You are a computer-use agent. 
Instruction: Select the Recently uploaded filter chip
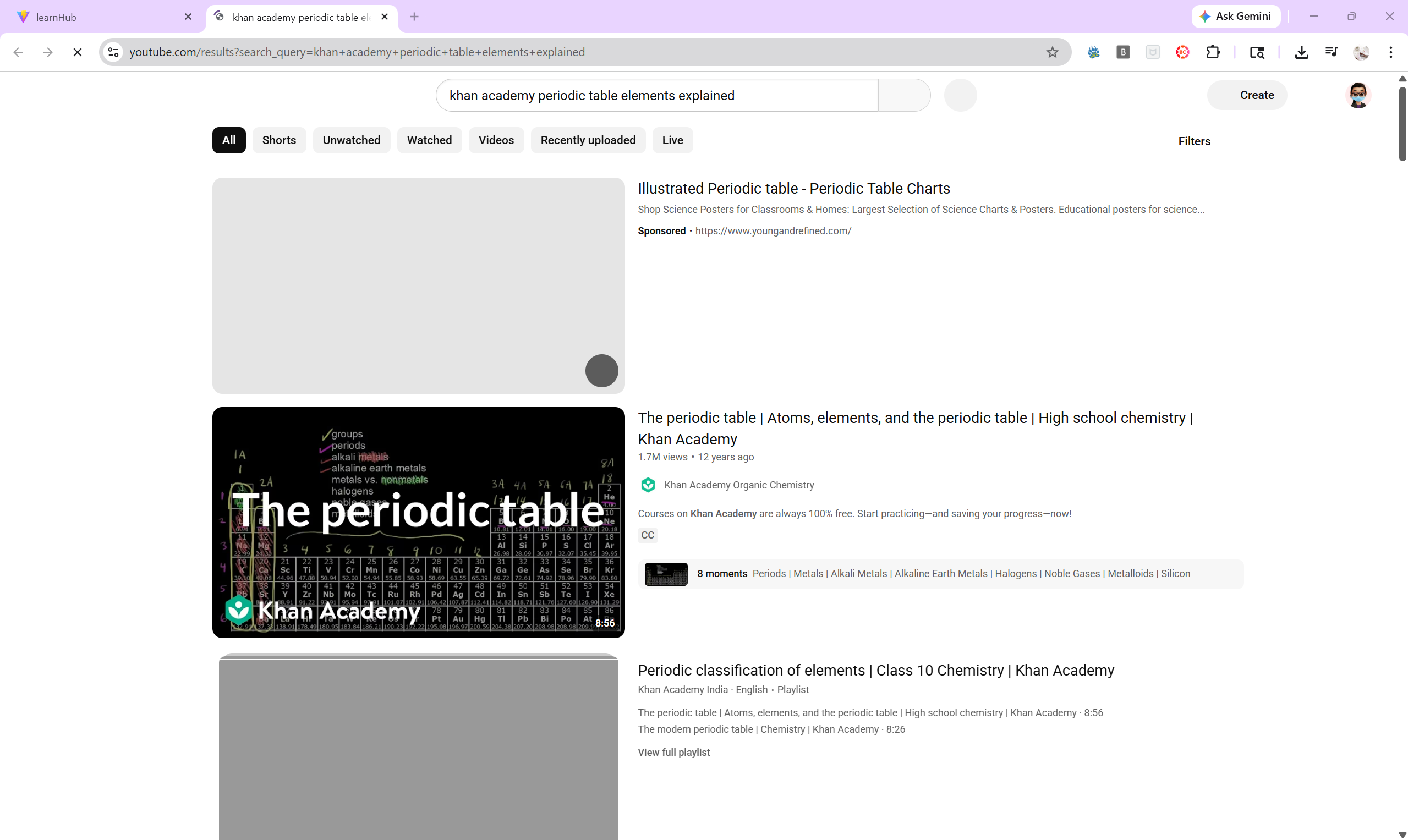(588, 140)
